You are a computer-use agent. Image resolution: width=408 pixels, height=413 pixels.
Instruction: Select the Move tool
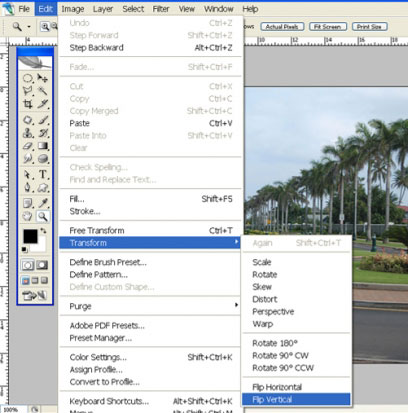pos(43,78)
